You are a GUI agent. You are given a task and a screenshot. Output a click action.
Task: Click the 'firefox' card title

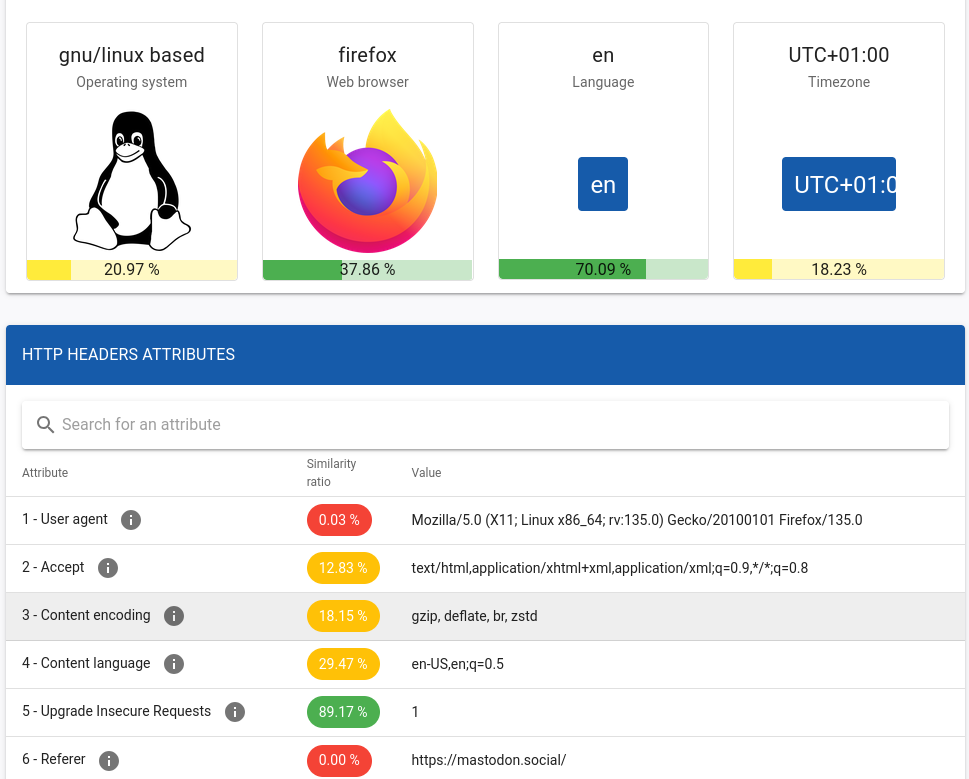pyautogui.click(x=368, y=55)
